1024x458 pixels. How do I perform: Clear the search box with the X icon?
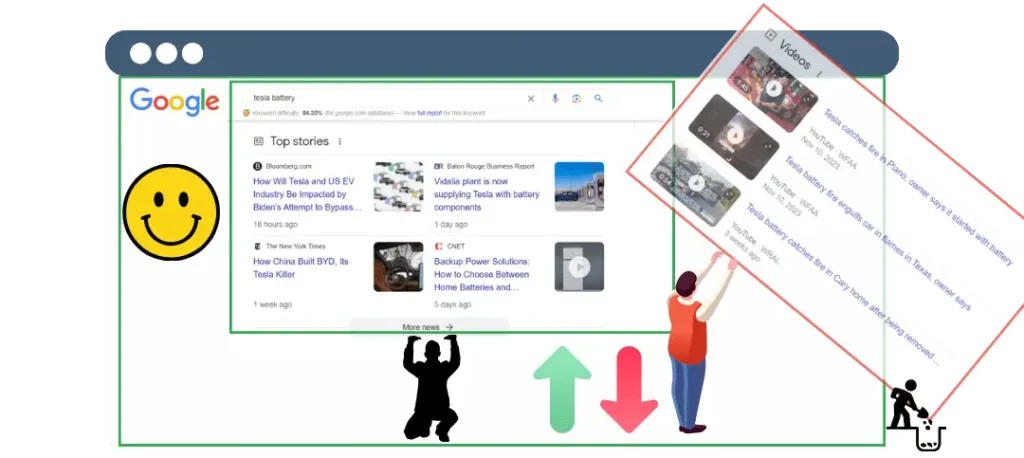pos(531,98)
